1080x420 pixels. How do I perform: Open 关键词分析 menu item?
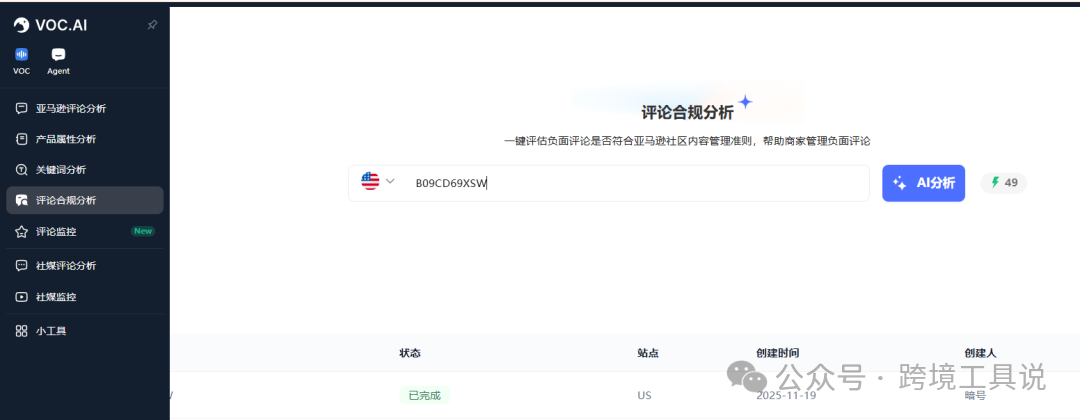[85, 169]
